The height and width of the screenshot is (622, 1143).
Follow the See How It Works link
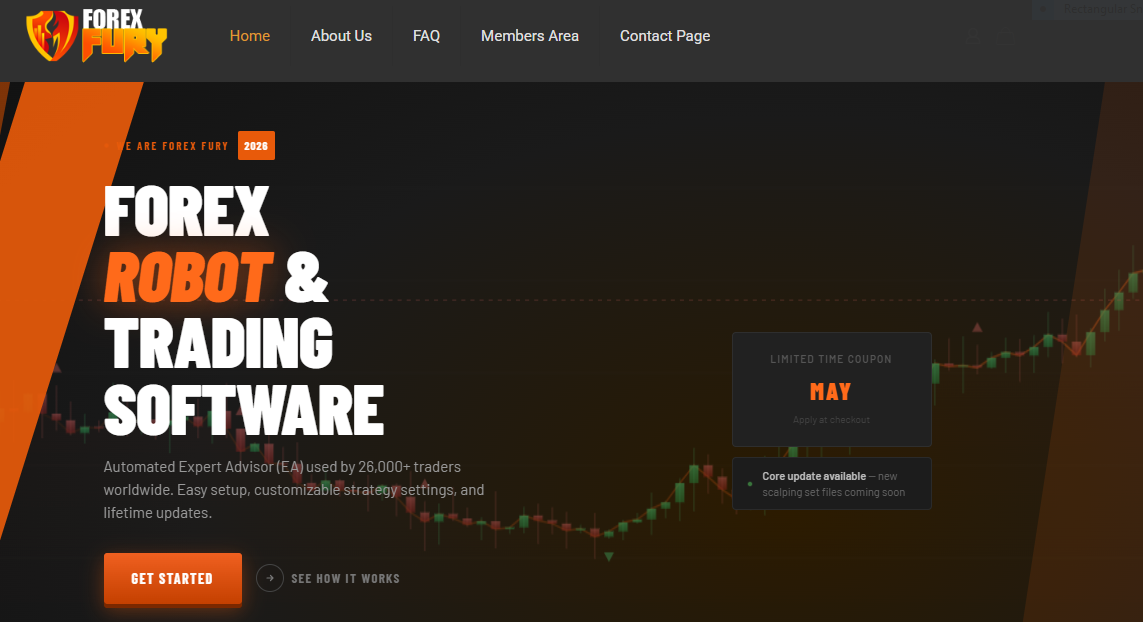(x=346, y=578)
